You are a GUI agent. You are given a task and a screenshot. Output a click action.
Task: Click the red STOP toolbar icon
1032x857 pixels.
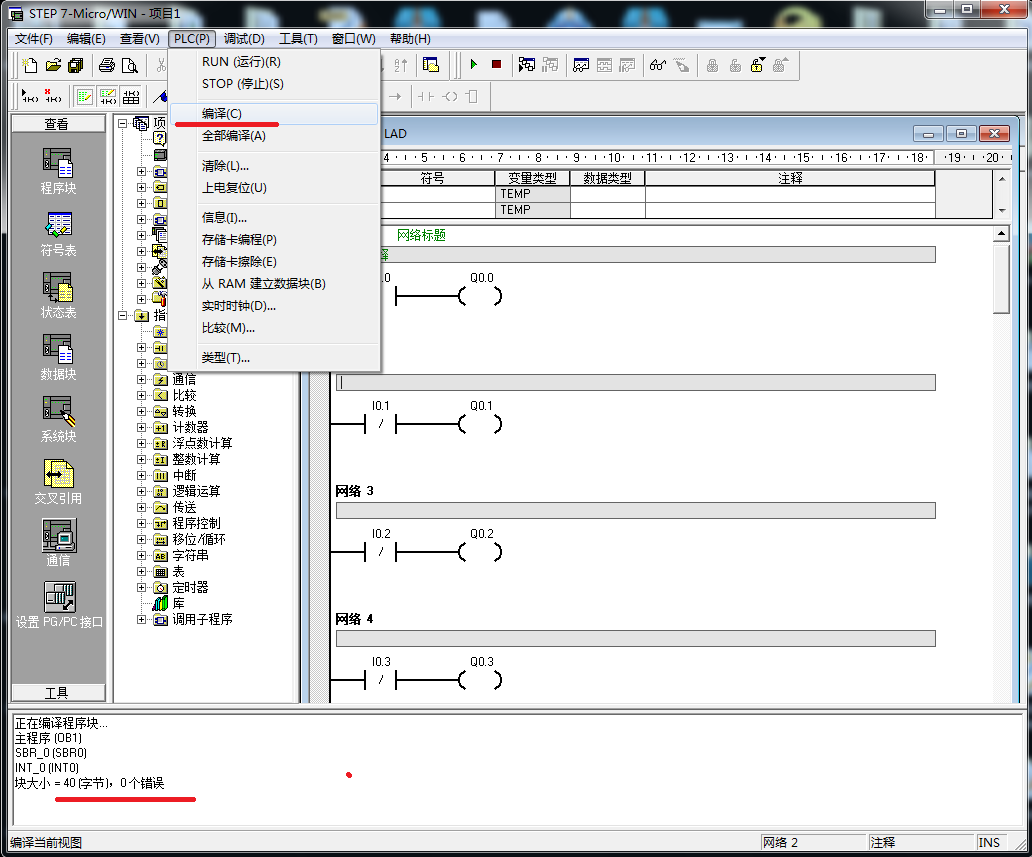click(496, 65)
